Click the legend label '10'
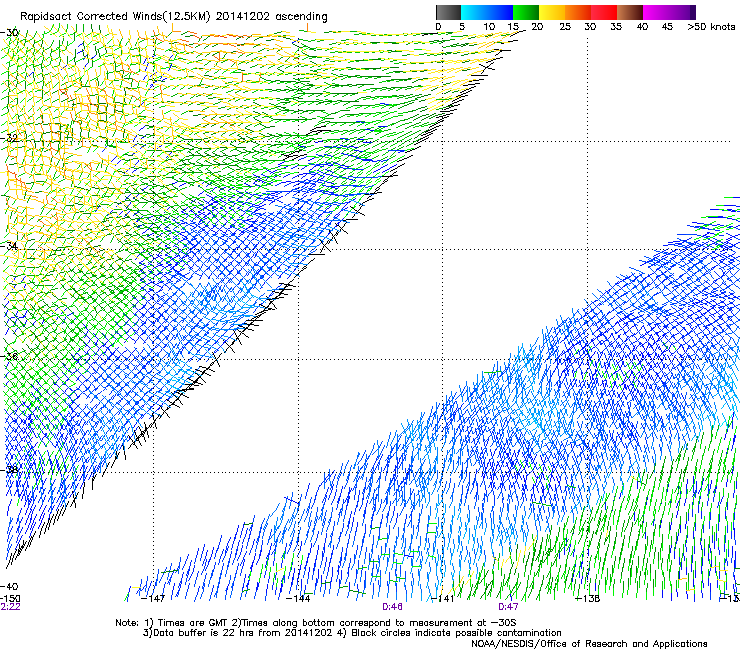Image resolution: width=740 pixels, height=650 pixels. pos(489,27)
